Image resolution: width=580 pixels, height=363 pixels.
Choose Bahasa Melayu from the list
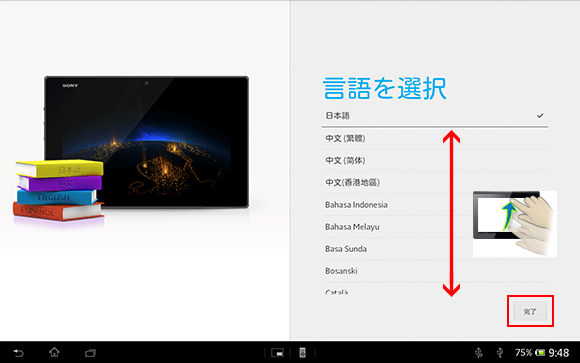point(435,227)
